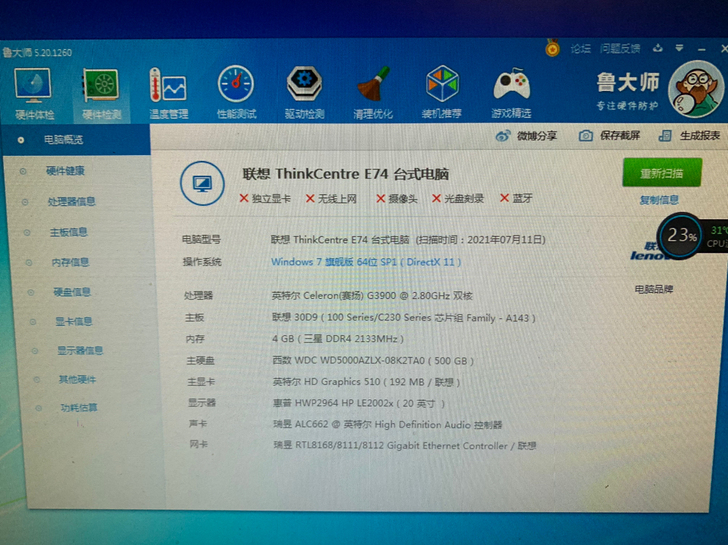
Task: Click monitor value HP LE2002x
Action: 358,403
